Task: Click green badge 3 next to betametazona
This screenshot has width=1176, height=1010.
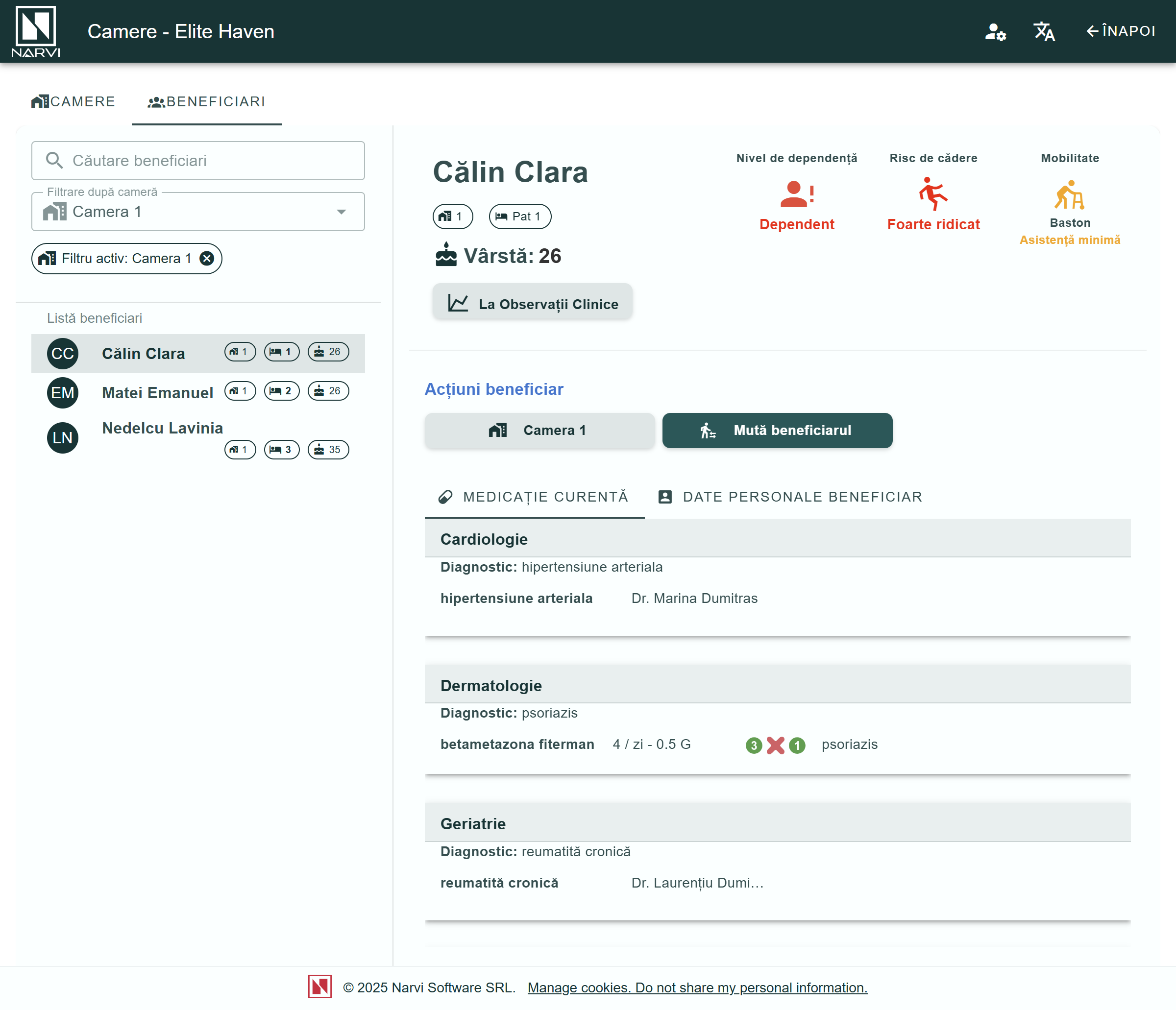Action: [x=753, y=745]
